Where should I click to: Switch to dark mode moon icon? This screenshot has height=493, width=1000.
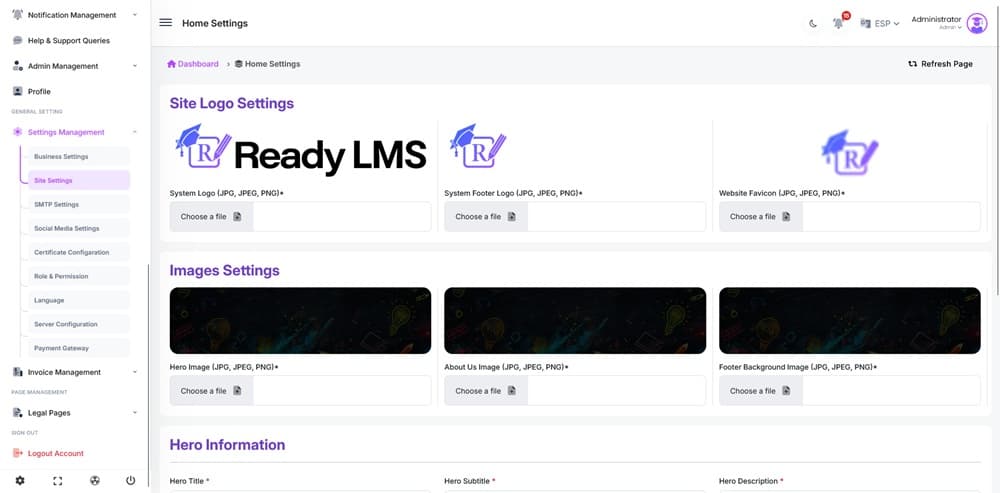click(x=812, y=24)
